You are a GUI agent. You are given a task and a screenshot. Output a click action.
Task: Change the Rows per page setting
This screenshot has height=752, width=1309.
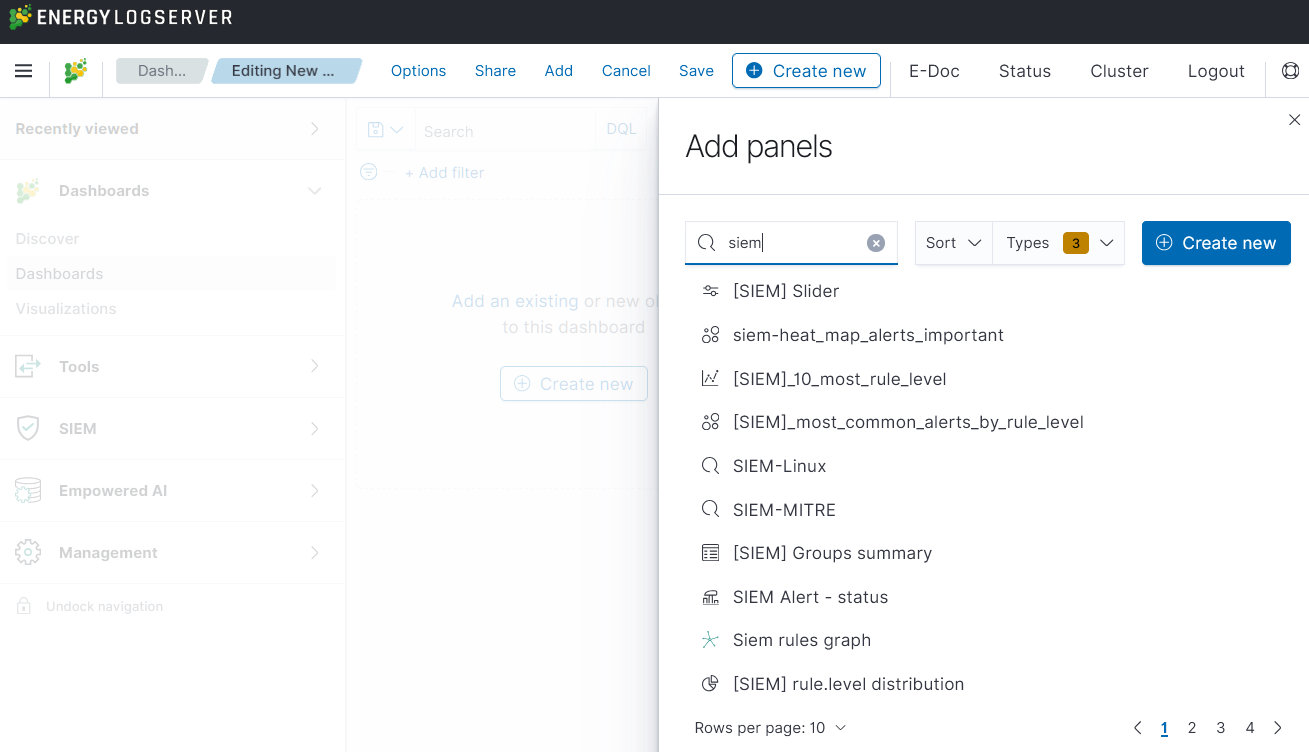pyautogui.click(x=770, y=728)
